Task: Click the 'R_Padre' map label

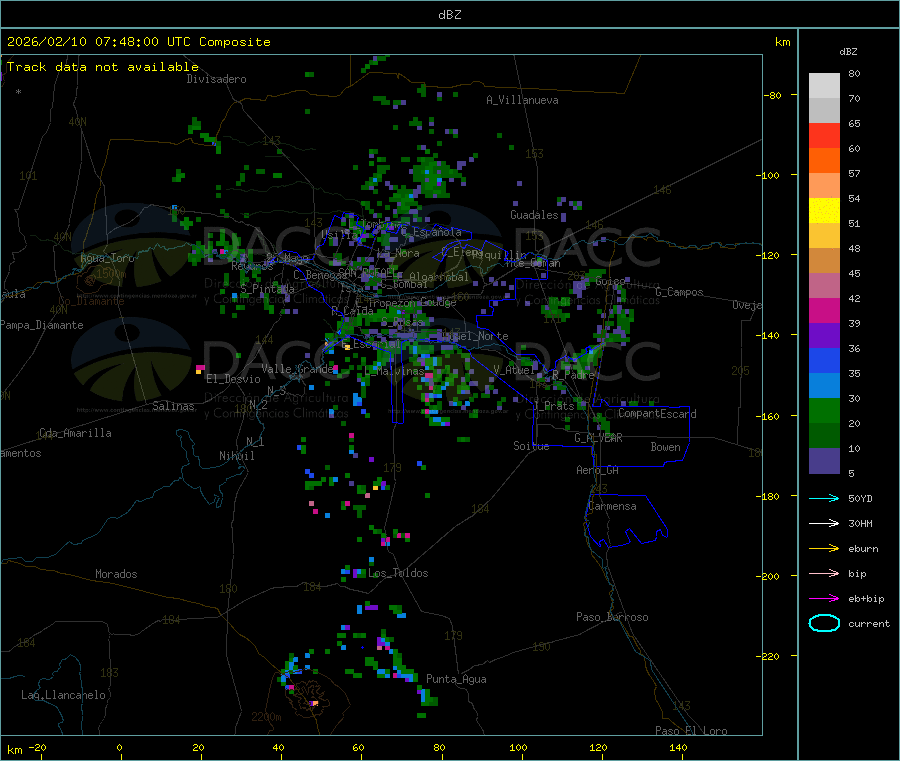Action: [573, 375]
